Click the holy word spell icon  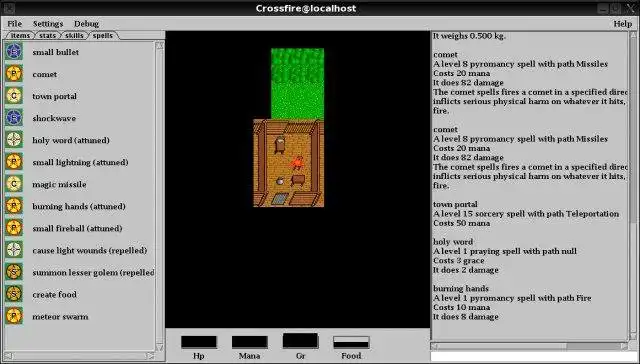[x=14, y=140]
